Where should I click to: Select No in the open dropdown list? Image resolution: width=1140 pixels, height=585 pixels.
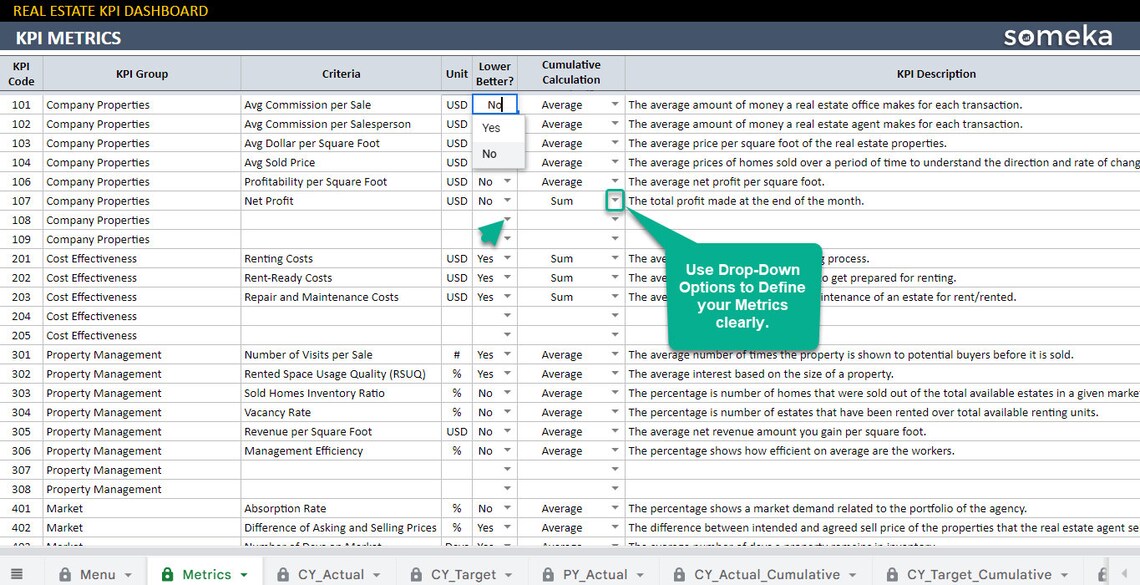491,152
